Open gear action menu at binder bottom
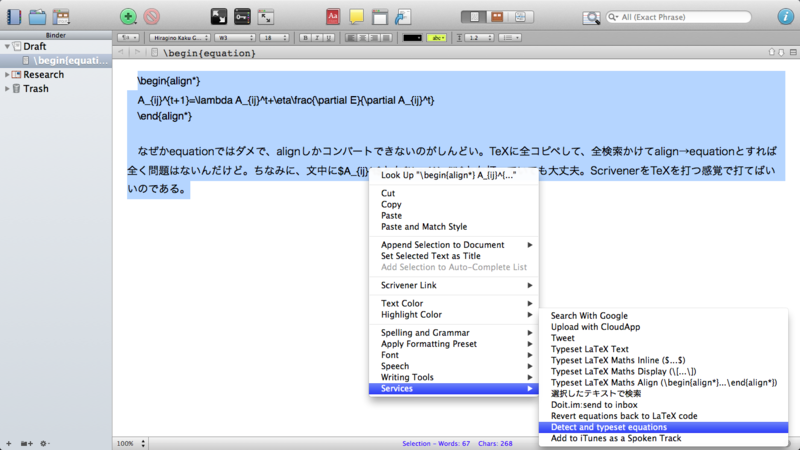 pyautogui.click(x=45, y=443)
